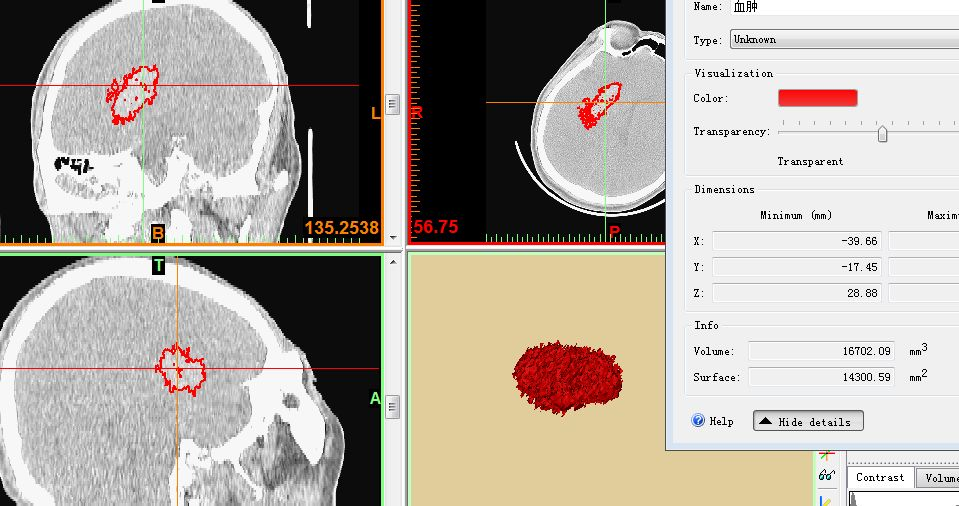Screen dimensions: 959x506
Task: Click the down arrow below coronal view scrollbar
Action: click(x=393, y=238)
